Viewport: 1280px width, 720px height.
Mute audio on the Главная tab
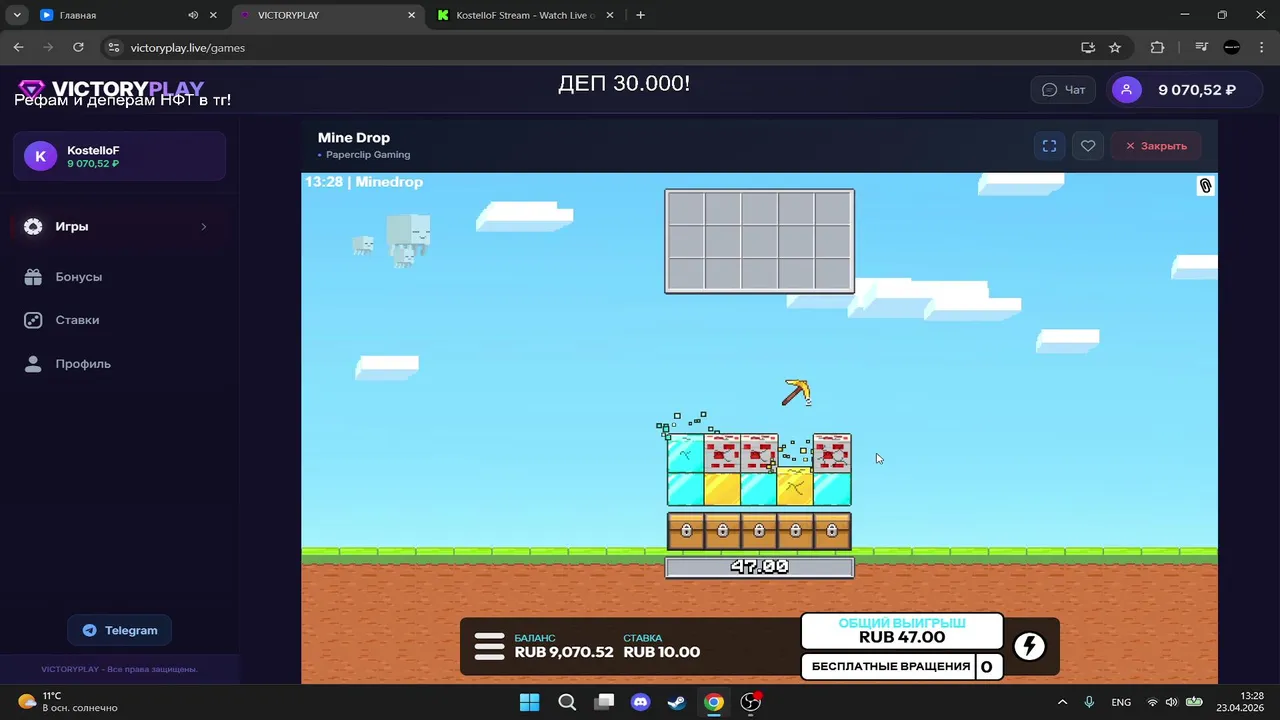click(x=193, y=15)
